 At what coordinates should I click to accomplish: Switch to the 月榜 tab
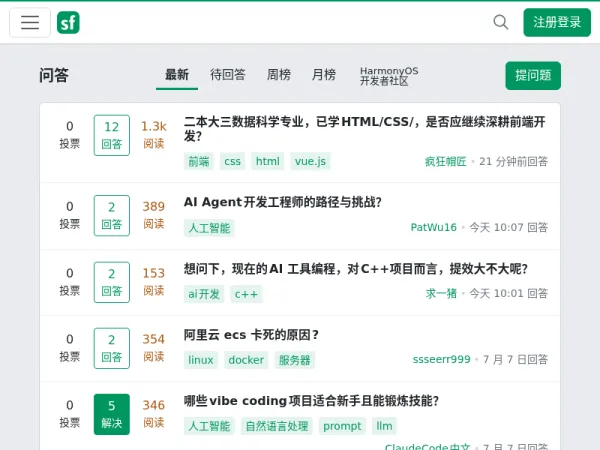(323, 75)
